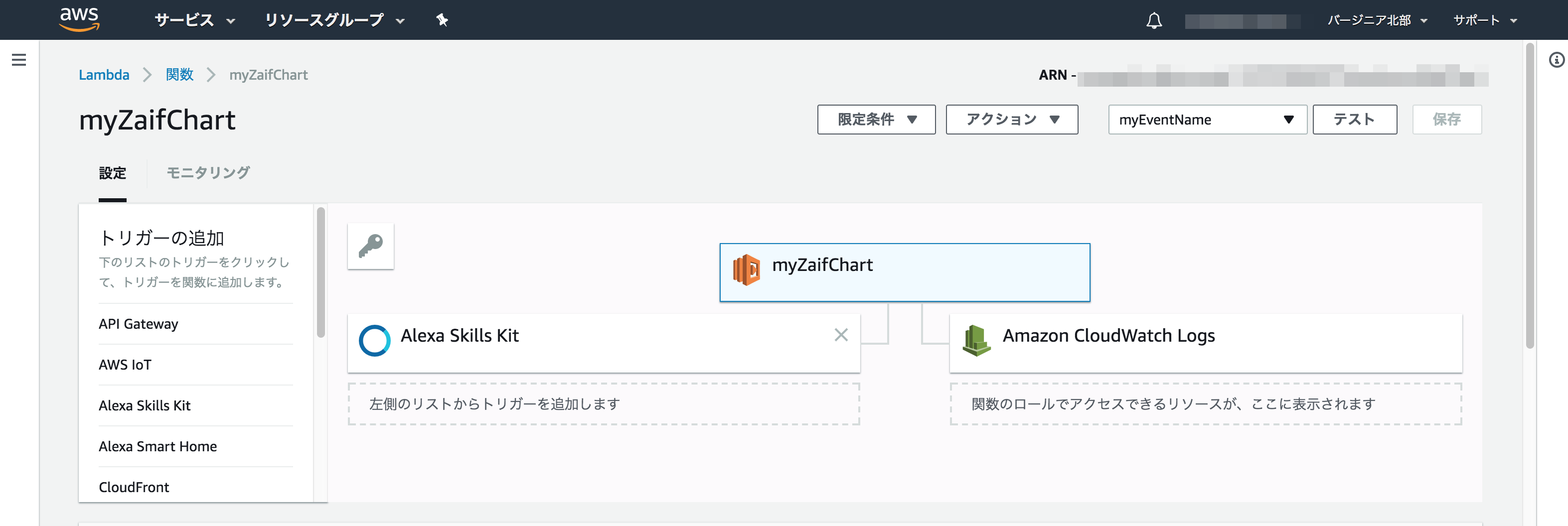The width and height of the screenshot is (1568, 526).
Task: Click the Lambda function icon on myZaifChart
Action: (x=746, y=270)
